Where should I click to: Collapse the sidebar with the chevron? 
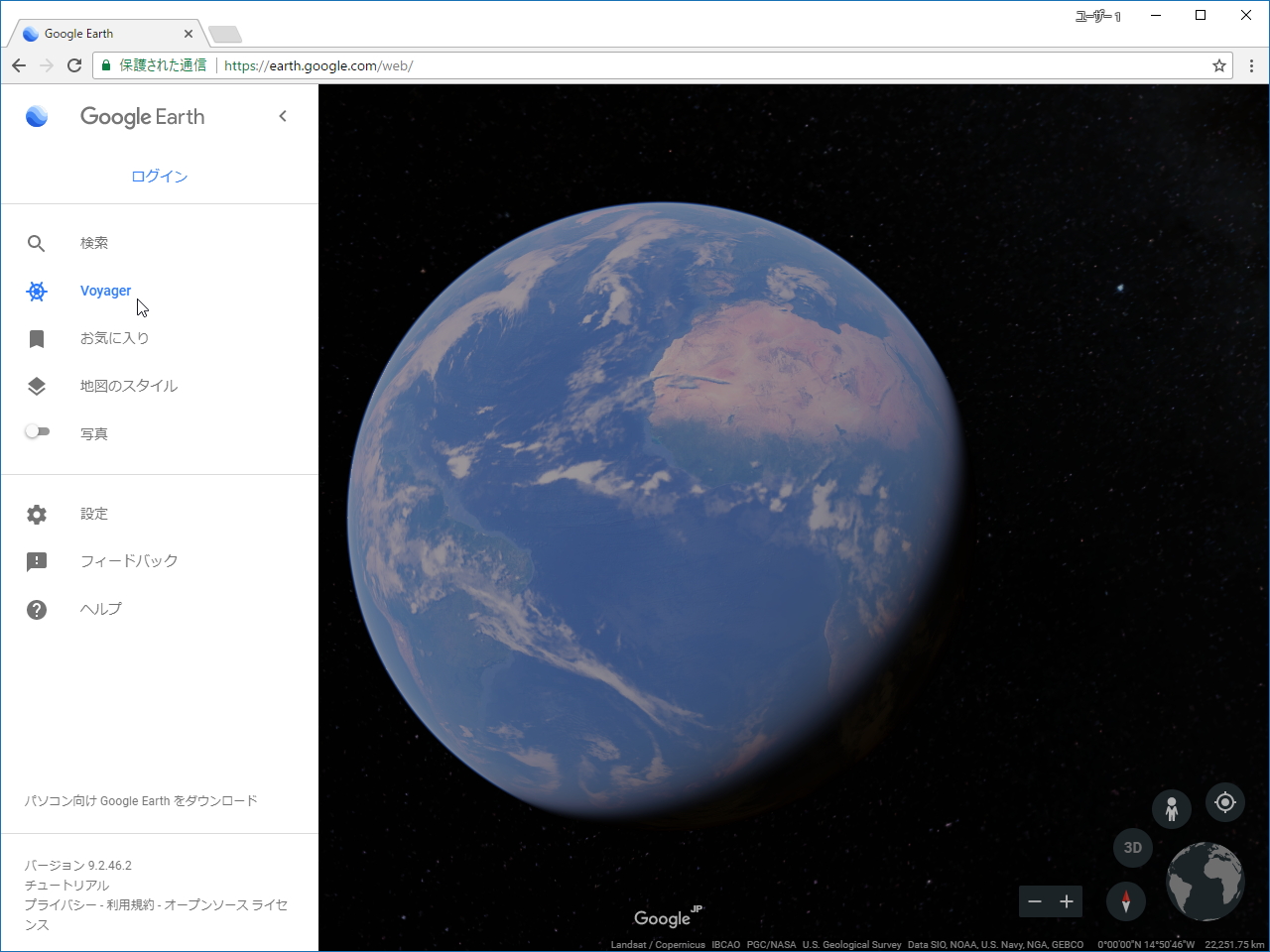(x=283, y=116)
